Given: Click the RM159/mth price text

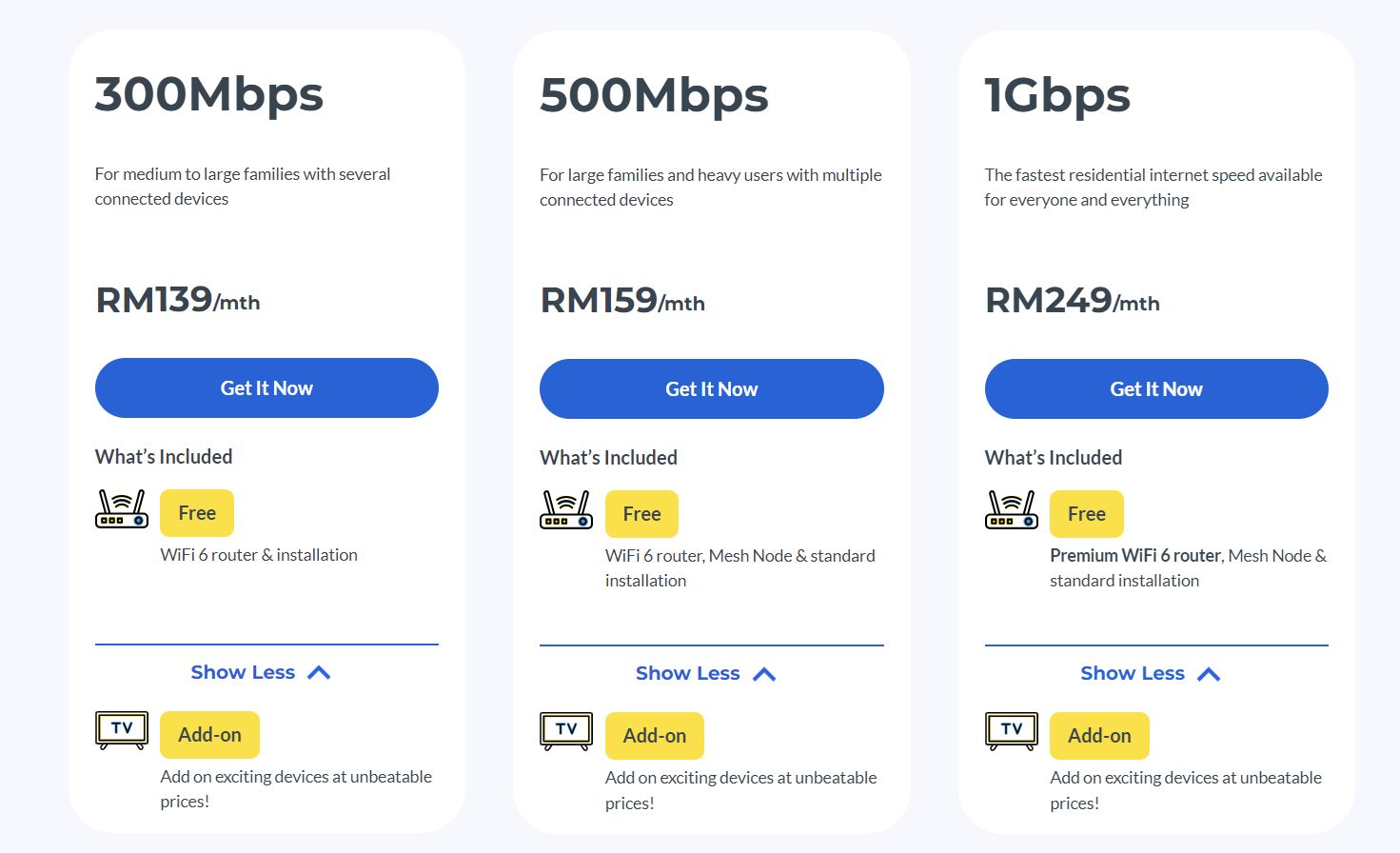Looking at the screenshot, I should 621,301.
